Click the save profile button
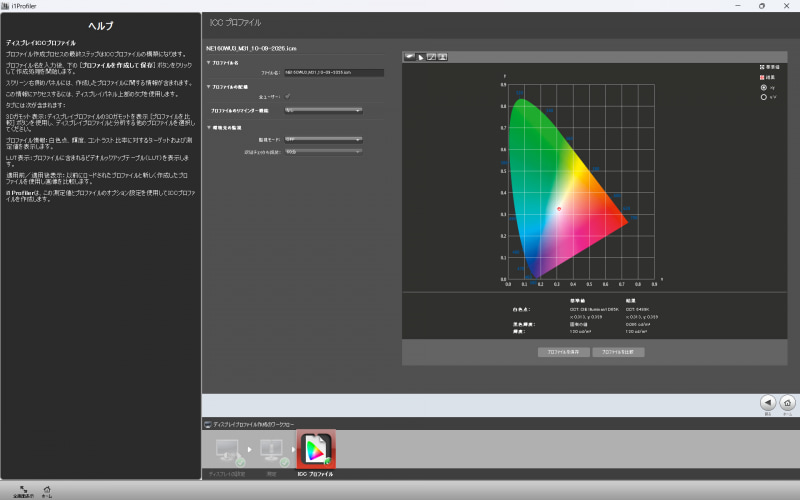 (x=563, y=352)
